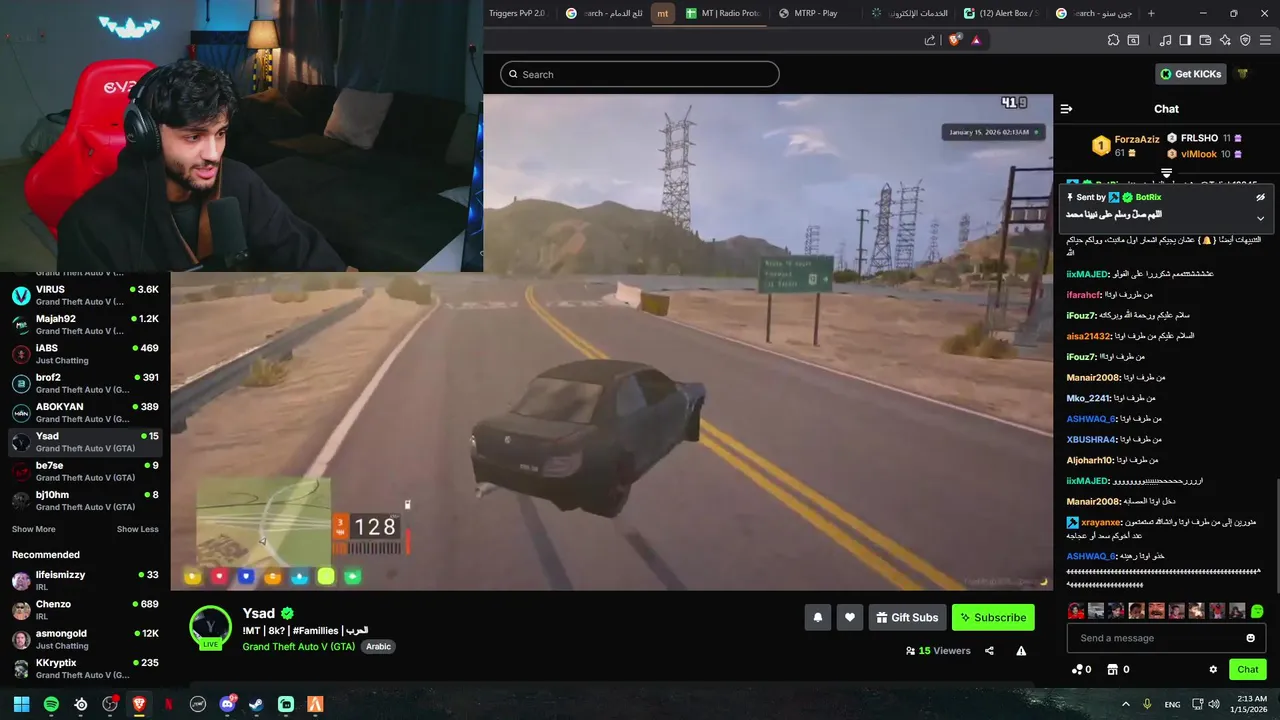The width and height of the screenshot is (1280, 720).
Task: Click the Gift Subs button
Action: pos(907,618)
